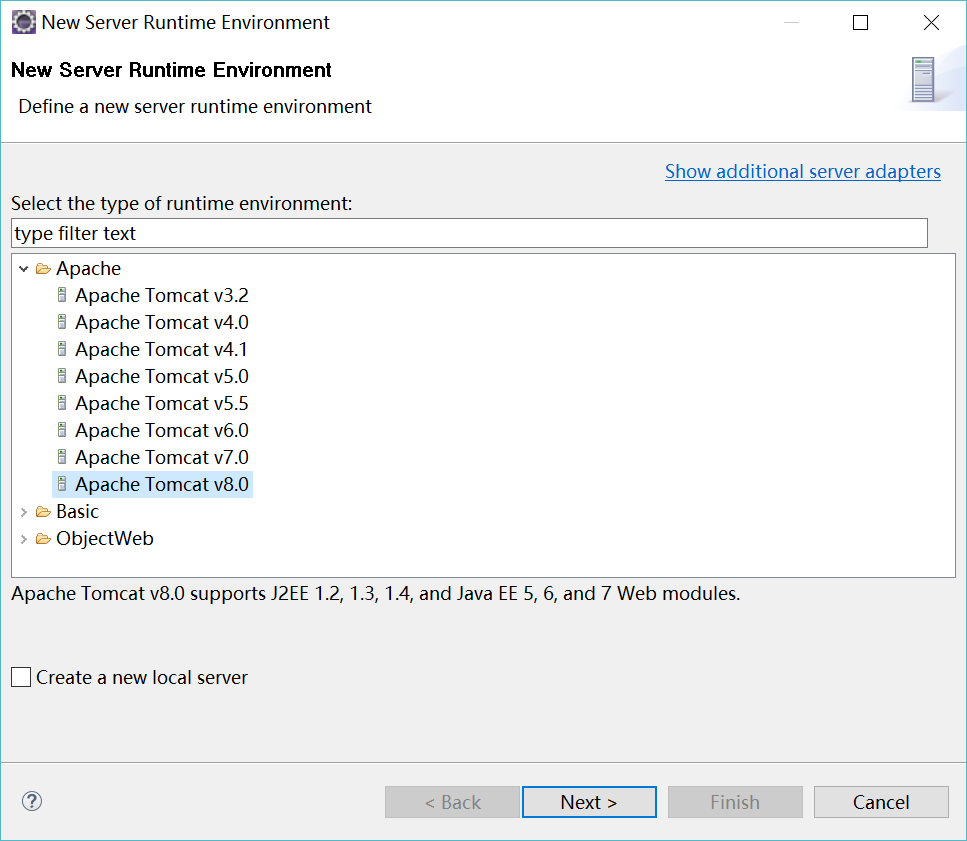This screenshot has height=841, width=967.
Task: Select Apache Tomcat v8.0 runtime
Action: [162, 485]
